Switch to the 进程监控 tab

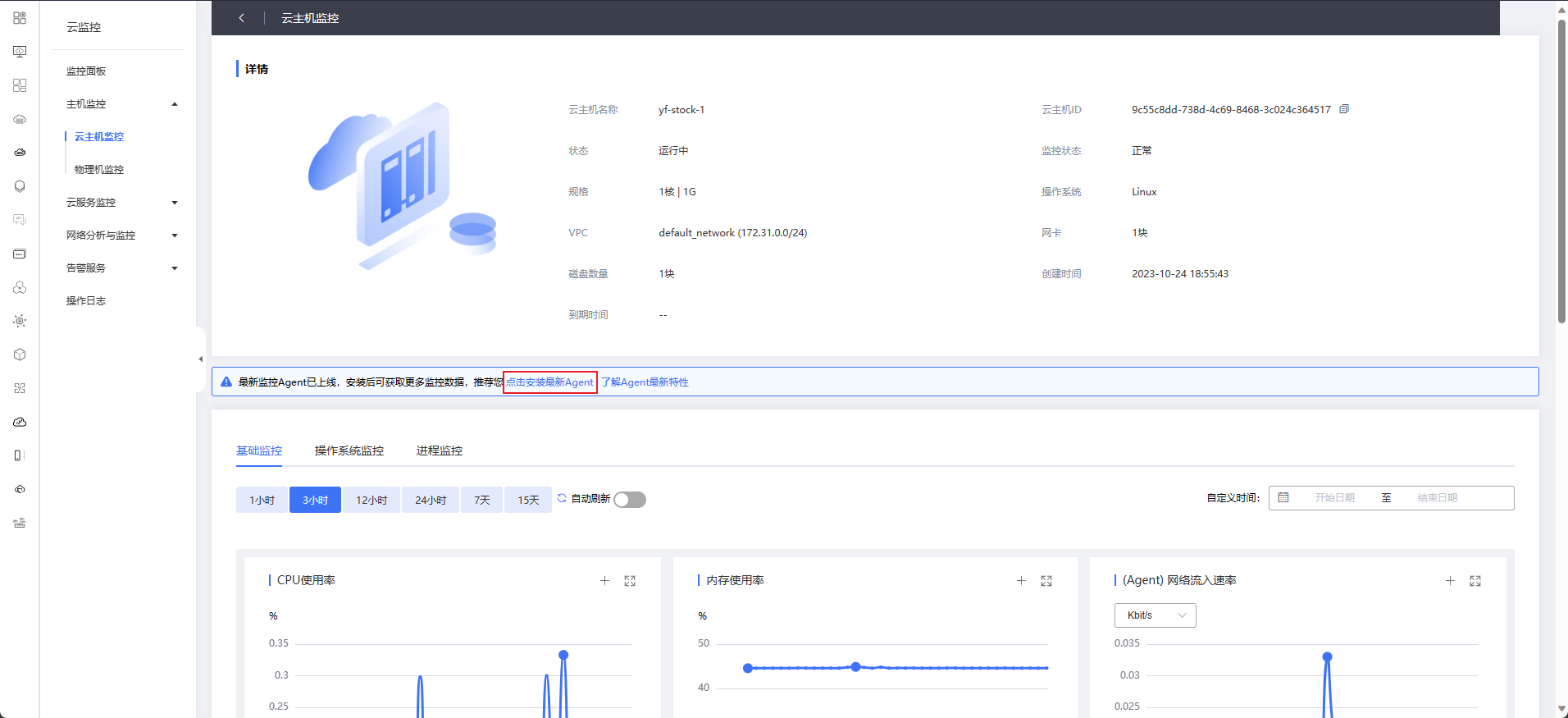(x=439, y=450)
